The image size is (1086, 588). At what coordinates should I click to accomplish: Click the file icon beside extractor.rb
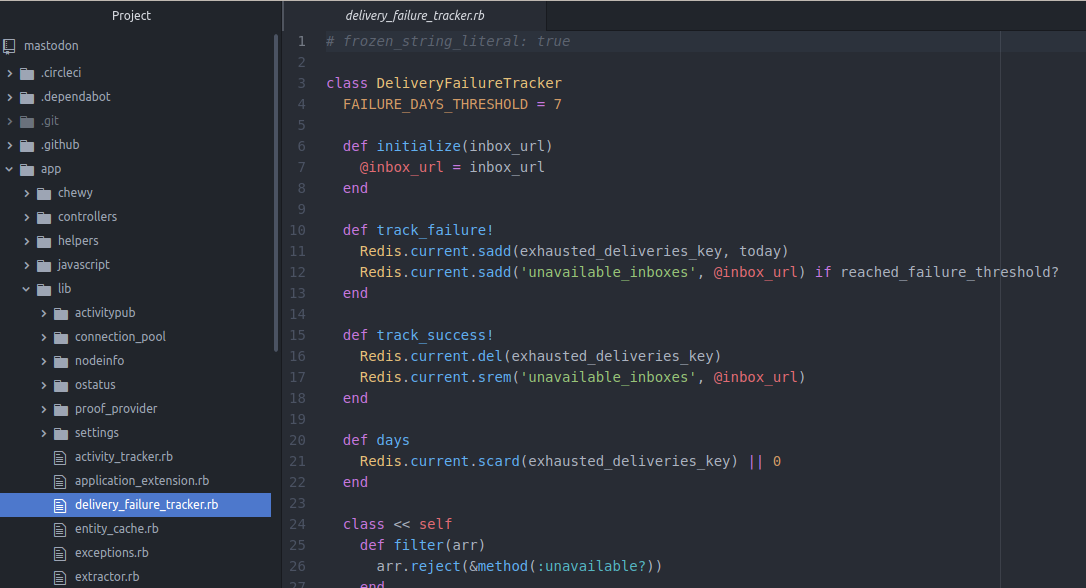tap(60, 576)
